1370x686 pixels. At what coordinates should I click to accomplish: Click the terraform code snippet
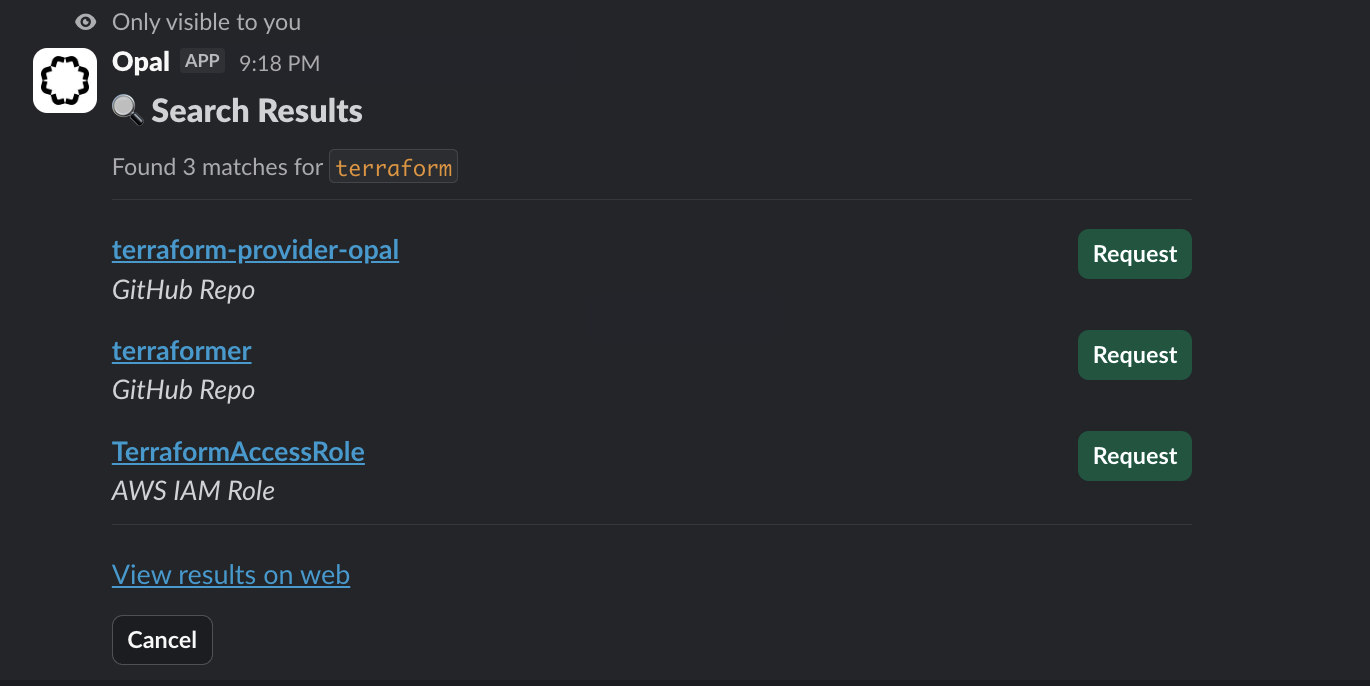point(393,166)
